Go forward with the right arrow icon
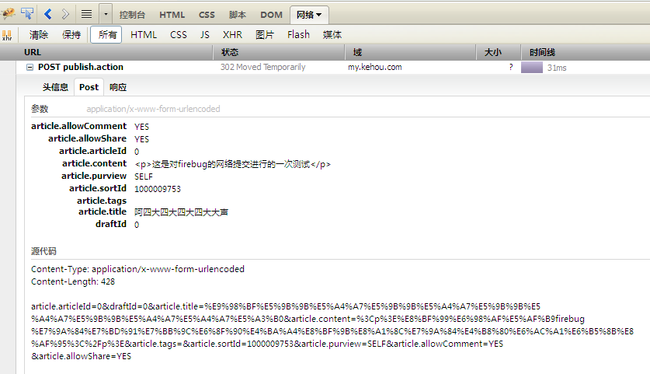This screenshot has width=650, height=374. click(x=65, y=14)
